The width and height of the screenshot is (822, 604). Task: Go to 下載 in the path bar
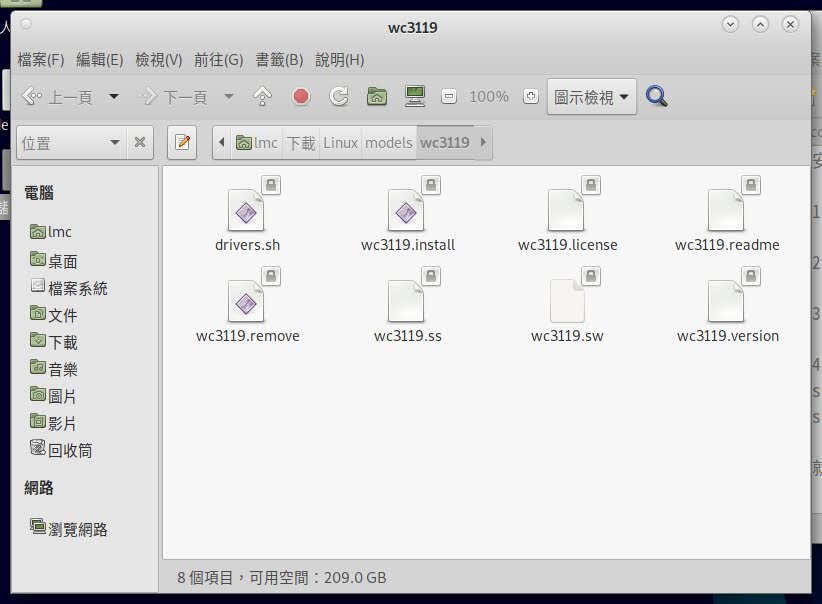coord(301,143)
